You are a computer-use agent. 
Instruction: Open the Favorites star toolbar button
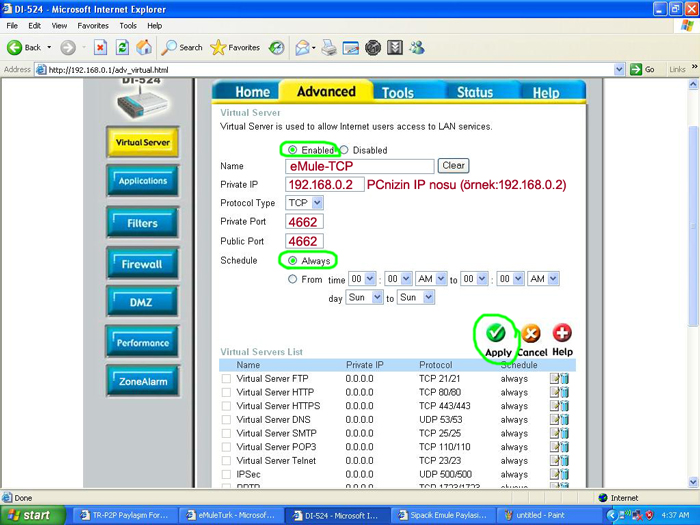235,47
